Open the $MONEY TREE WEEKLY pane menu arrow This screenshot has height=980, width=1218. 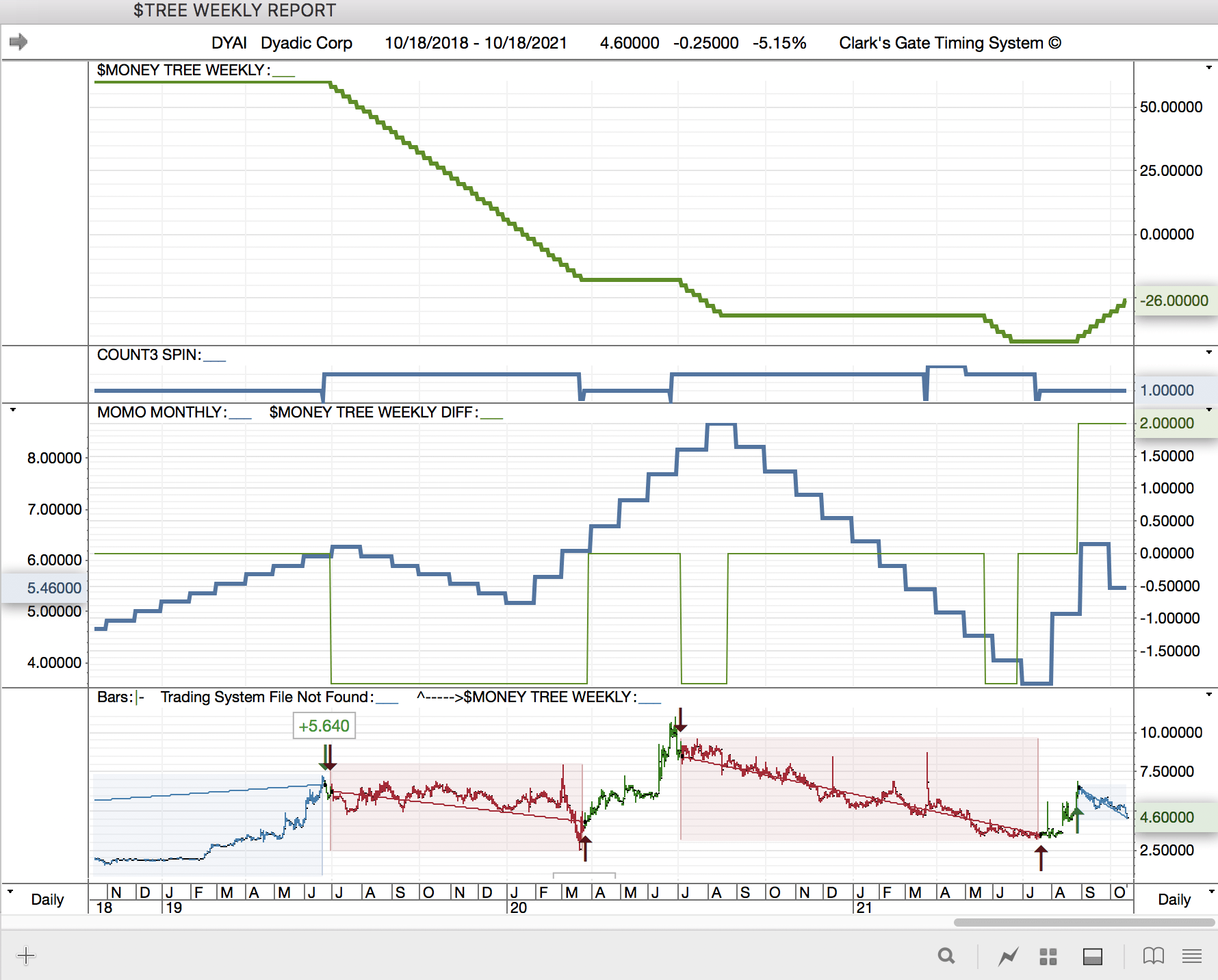tap(1209, 68)
